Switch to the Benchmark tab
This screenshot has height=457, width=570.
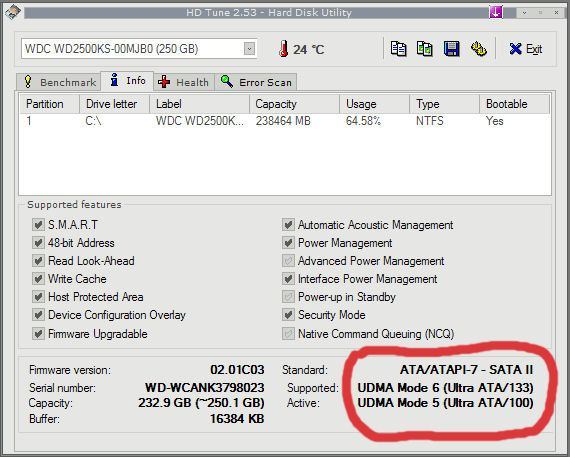(x=58, y=82)
